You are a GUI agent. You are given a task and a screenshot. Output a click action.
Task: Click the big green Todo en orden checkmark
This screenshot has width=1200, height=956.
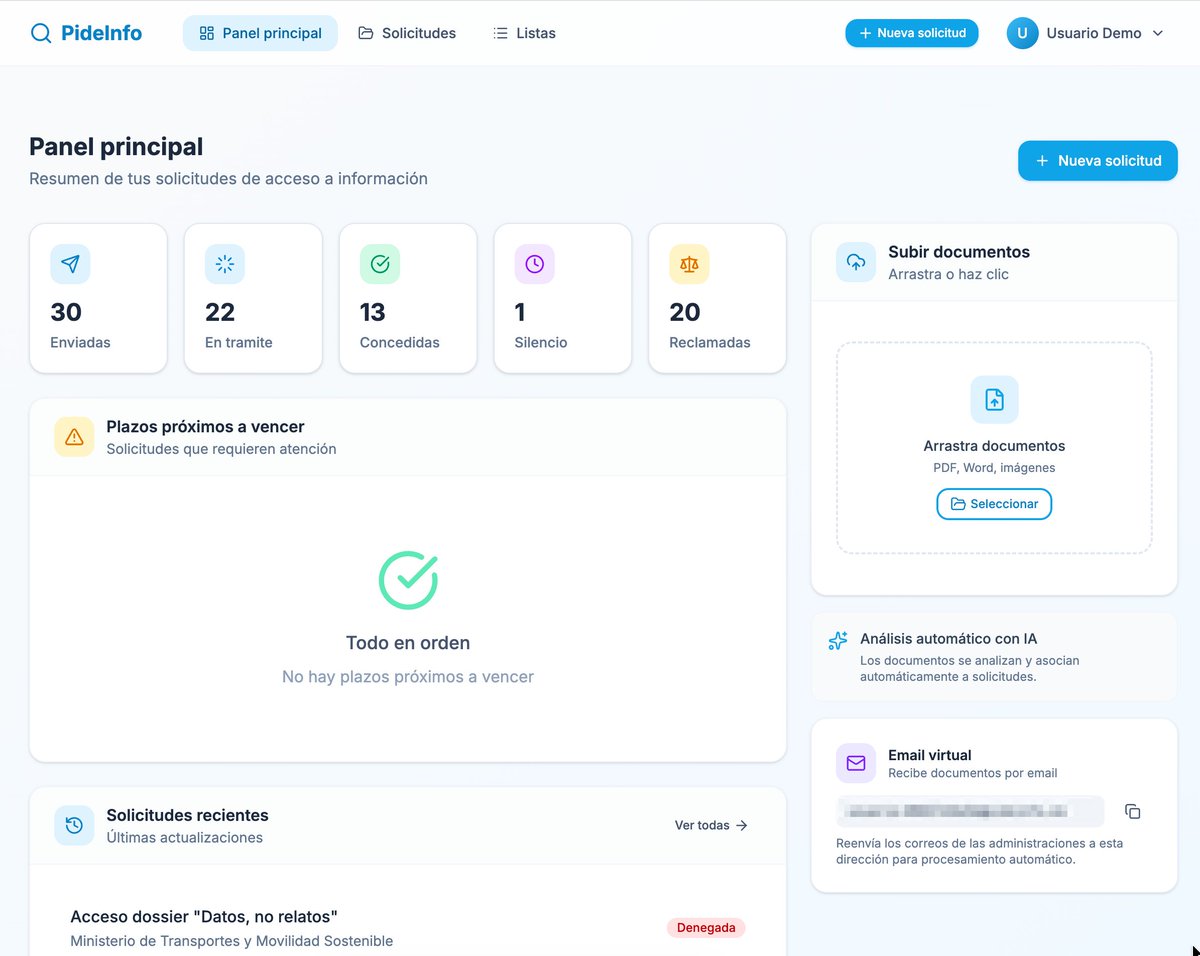point(408,580)
